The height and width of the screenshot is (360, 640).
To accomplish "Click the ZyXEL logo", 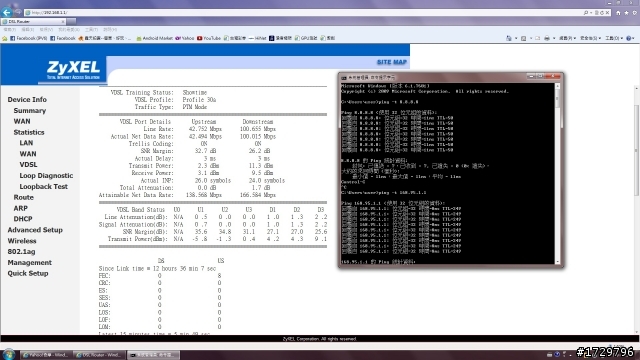I will click(x=73, y=69).
